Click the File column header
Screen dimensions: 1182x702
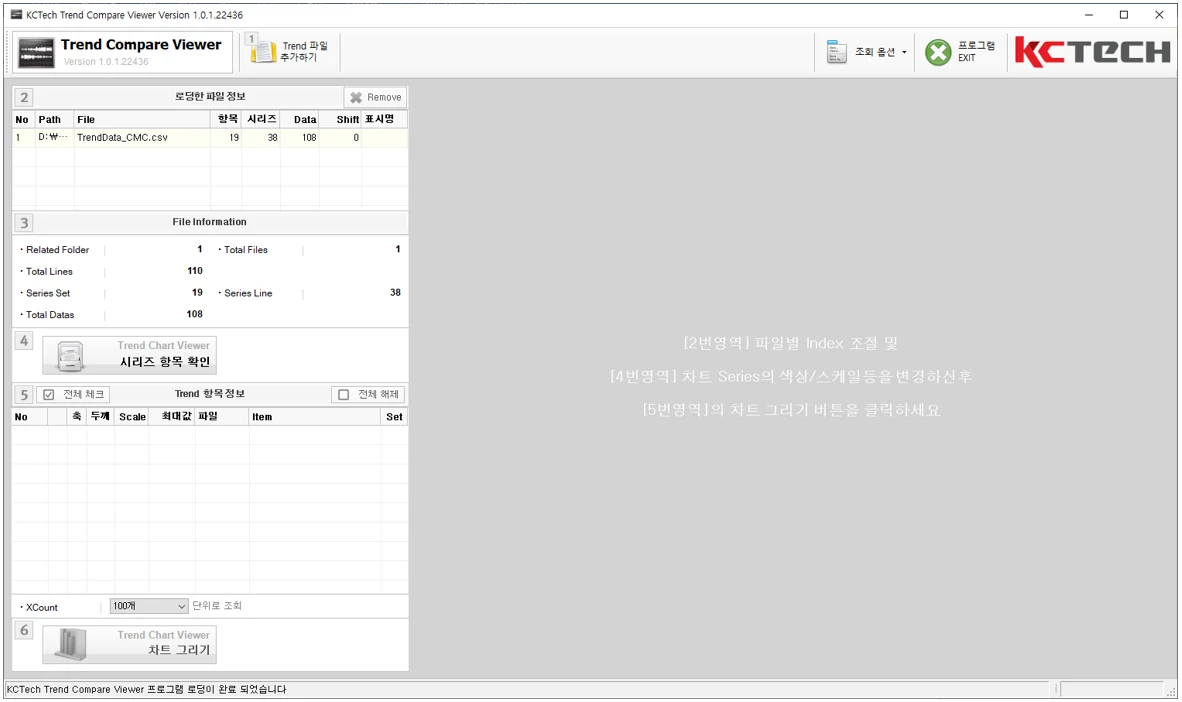pyautogui.click(x=142, y=119)
